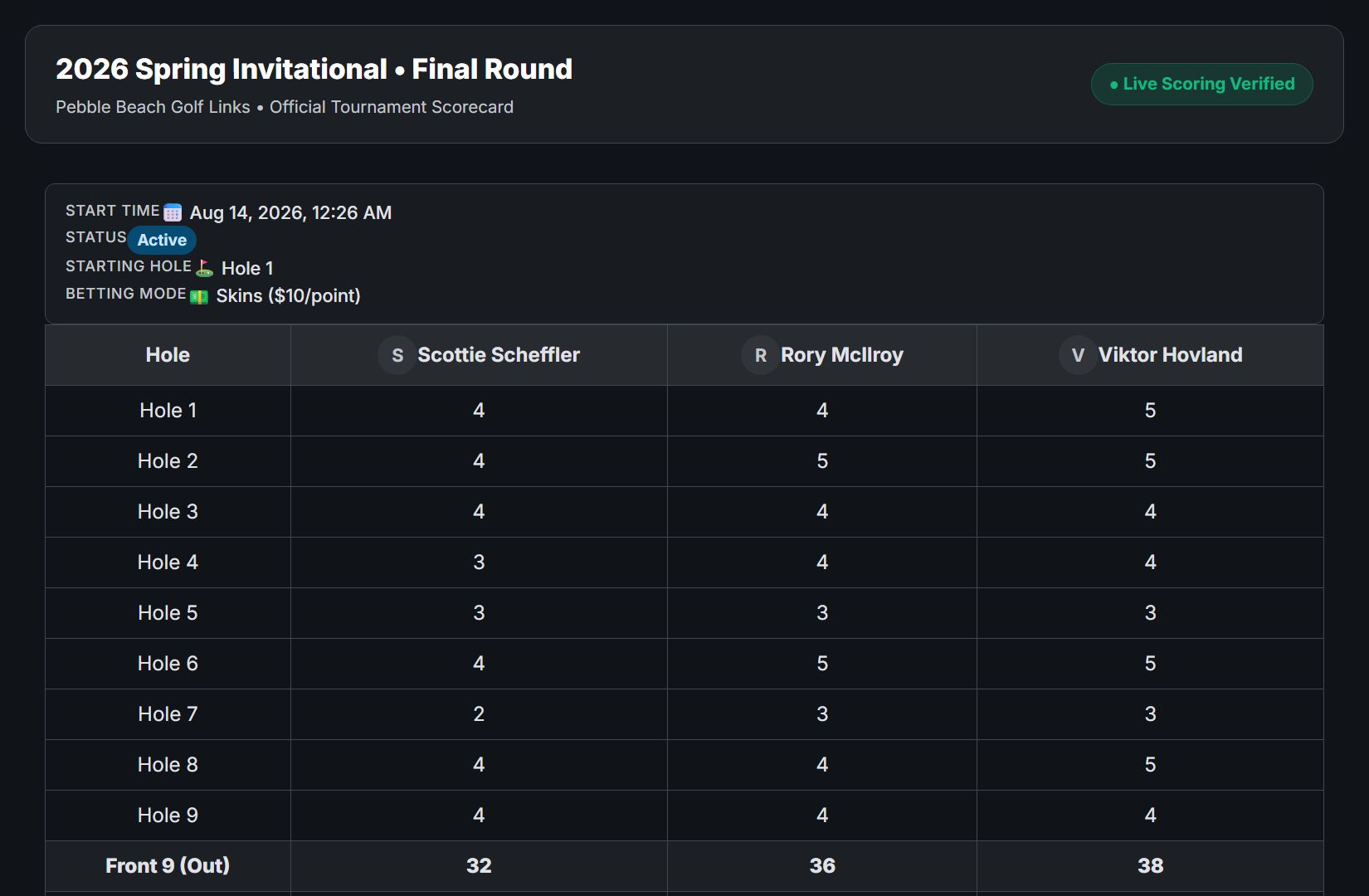
Task: Click the START TIME label
Action: [x=112, y=211]
